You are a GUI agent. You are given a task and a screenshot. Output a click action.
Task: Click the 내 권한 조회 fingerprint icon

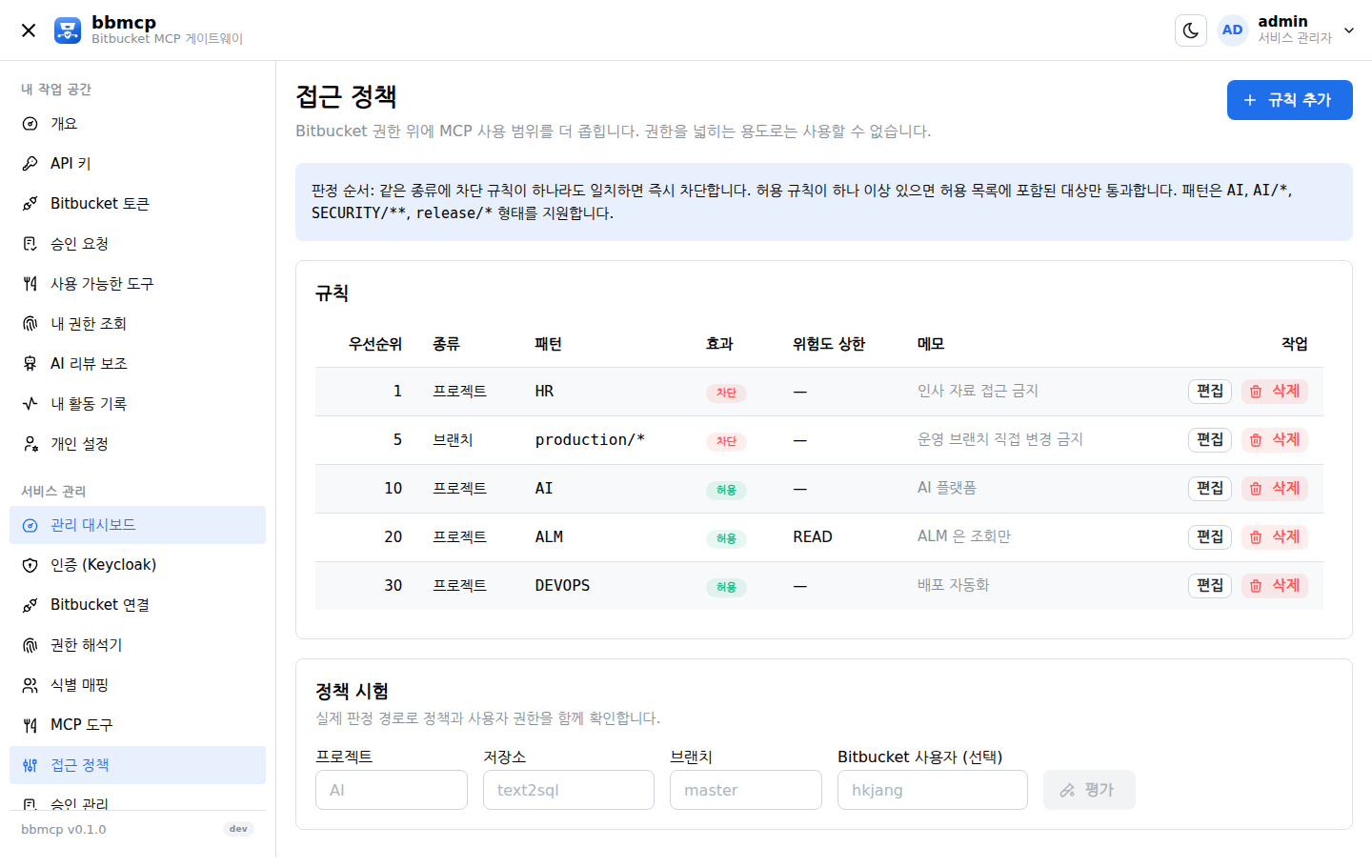30,324
